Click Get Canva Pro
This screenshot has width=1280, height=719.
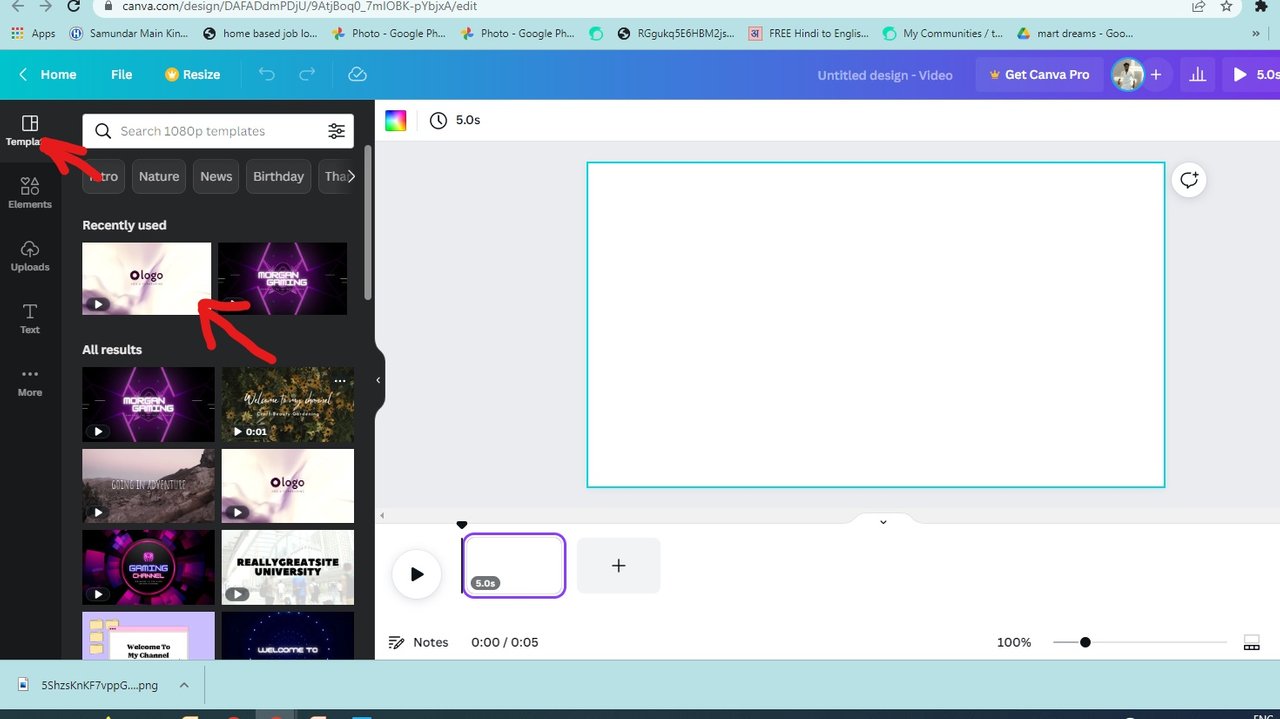point(1038,75)
